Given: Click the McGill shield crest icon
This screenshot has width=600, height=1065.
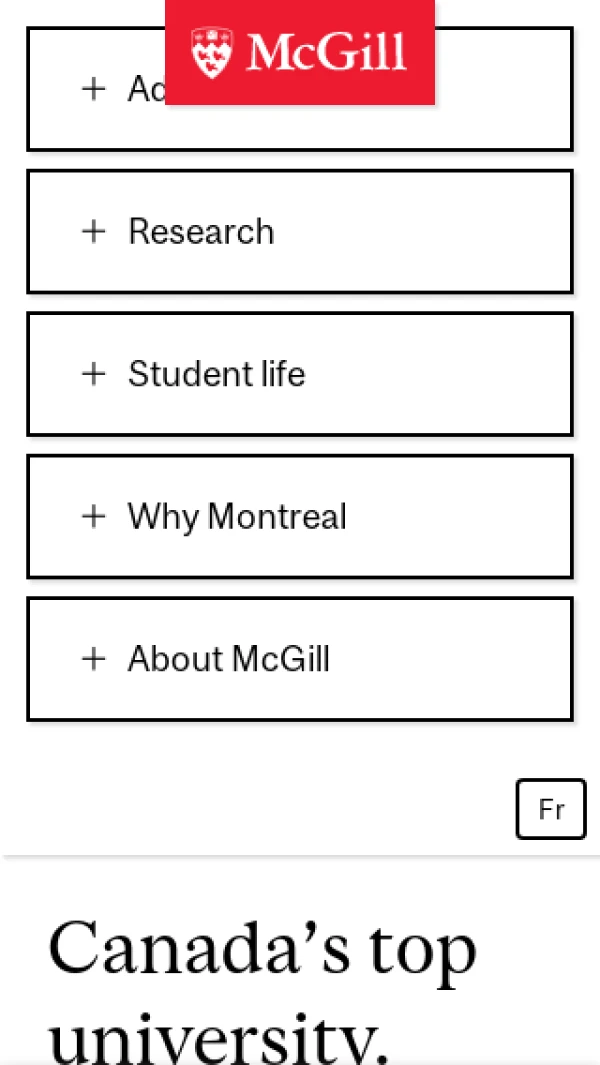Looking at the screenshot, I should click(212, 52).
